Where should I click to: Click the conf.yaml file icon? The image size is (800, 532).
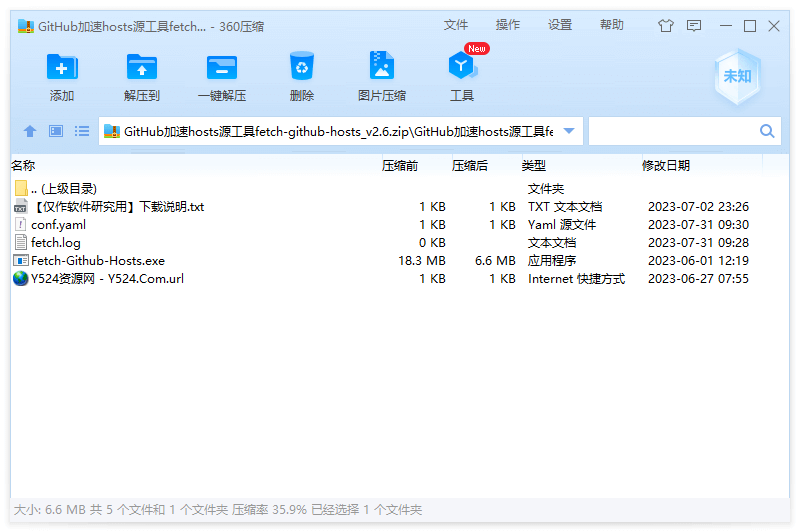[20, 224]
